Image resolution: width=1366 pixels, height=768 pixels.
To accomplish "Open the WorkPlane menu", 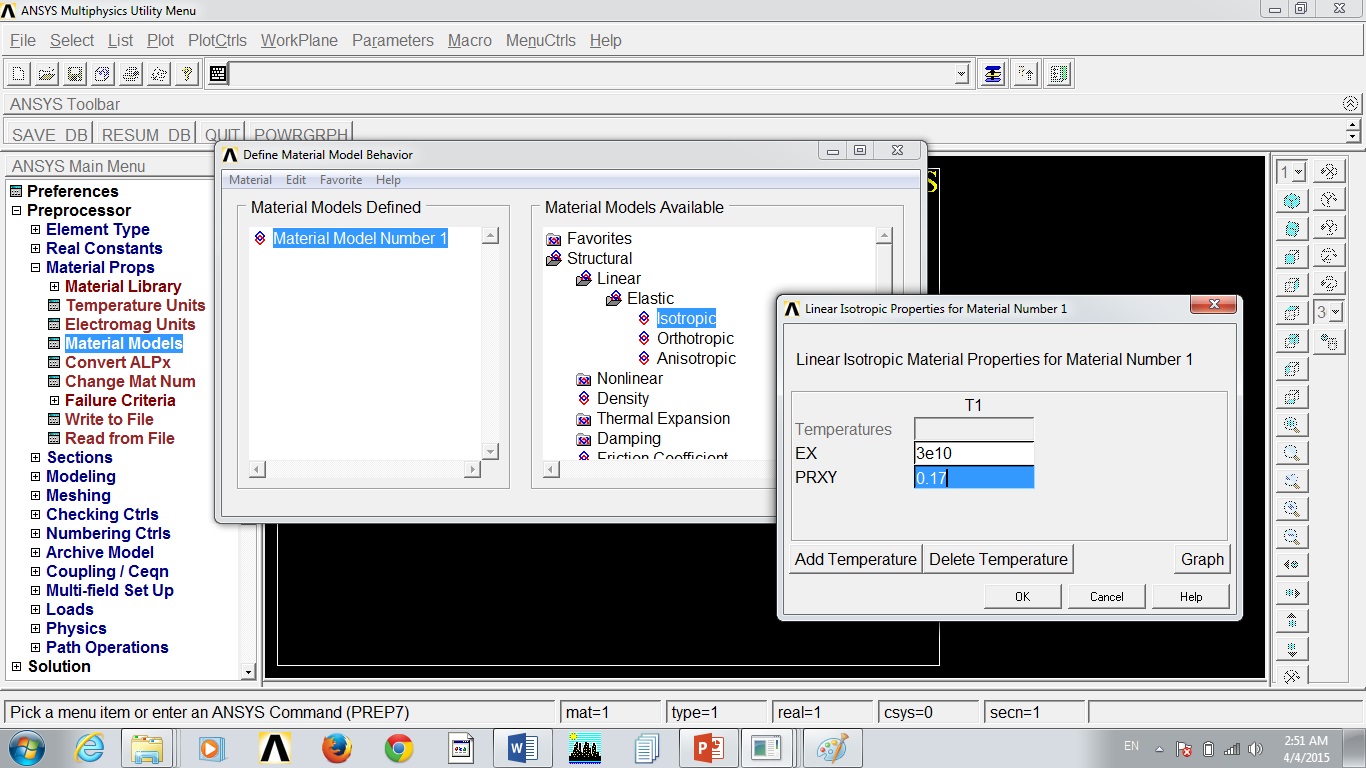I will (299, 40).
